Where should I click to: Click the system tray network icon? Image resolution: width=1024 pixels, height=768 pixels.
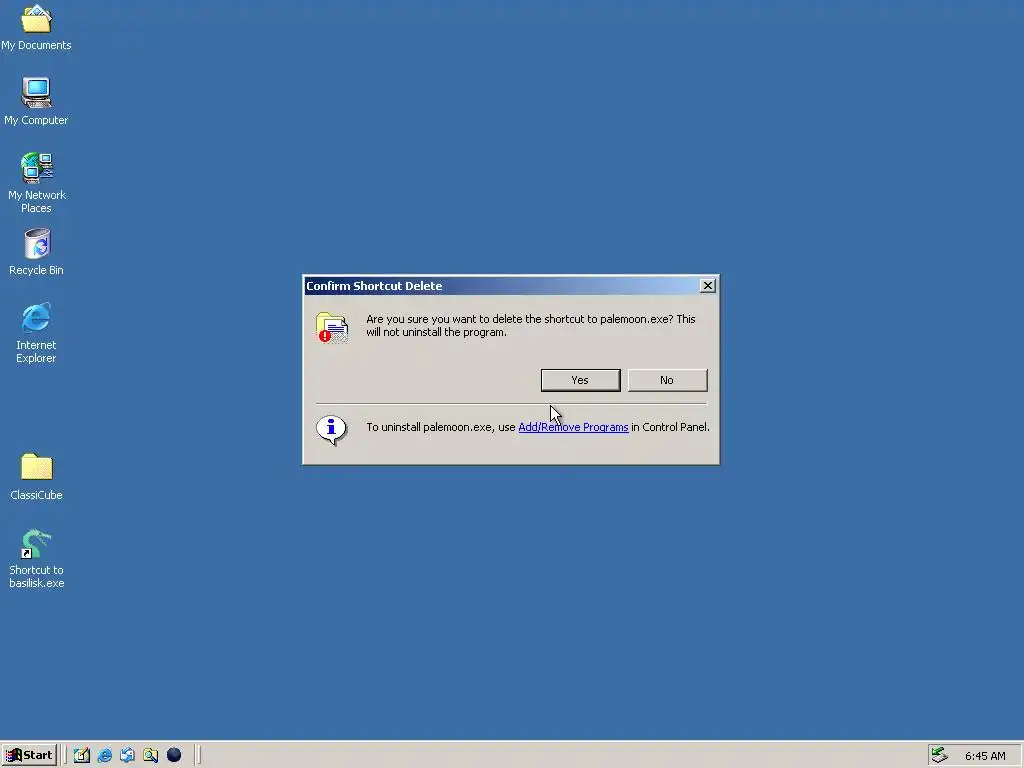(939, 755)
